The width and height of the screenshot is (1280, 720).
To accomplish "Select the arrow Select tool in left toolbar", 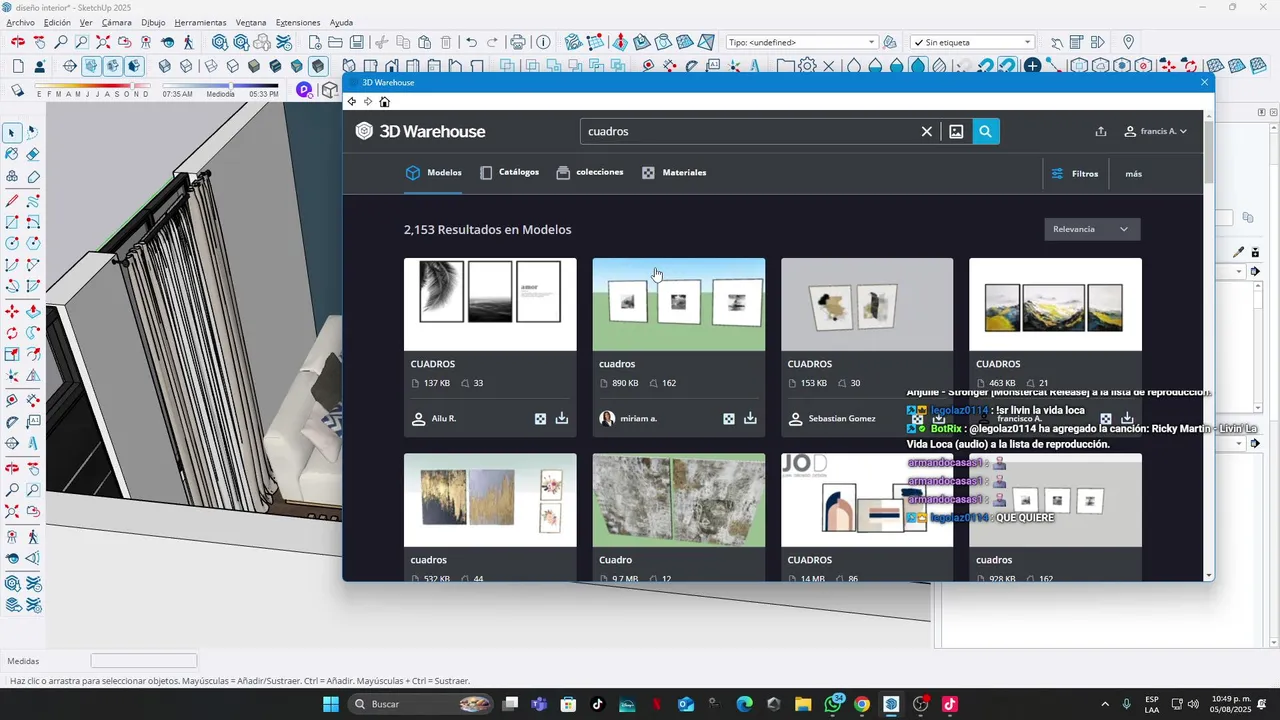I will (12, 133).
